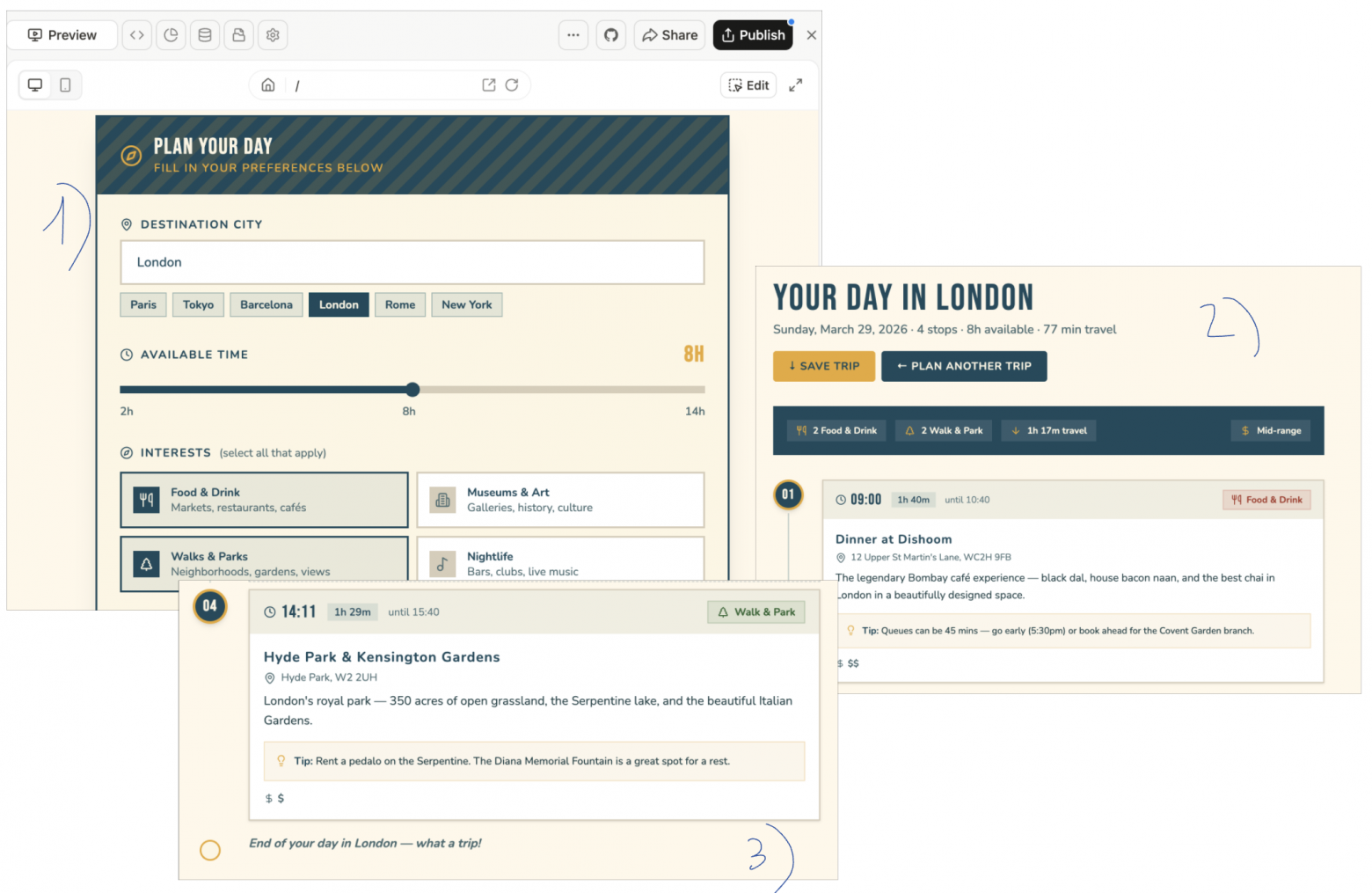The image size is (1372, 893).
Task: Toggle the Walks & Parks interest card
Action: [265, 563]
